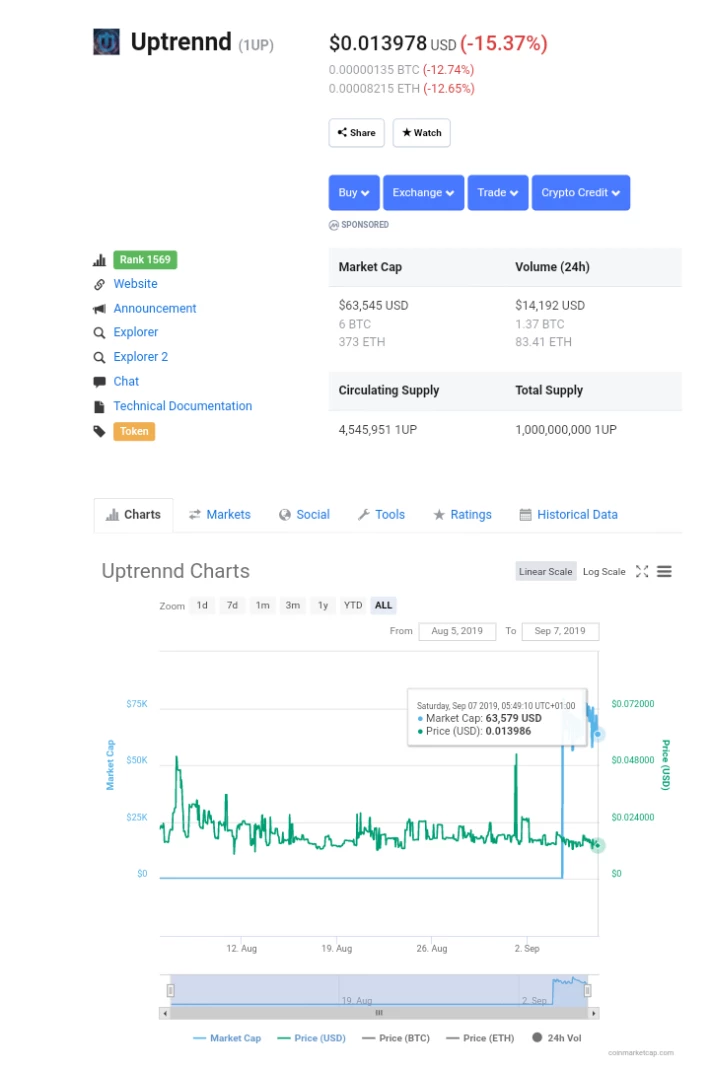The height and width of the screenshot is (1070, 710).
Task: Click the chain link icon beside Website
Action: point(100,284)
